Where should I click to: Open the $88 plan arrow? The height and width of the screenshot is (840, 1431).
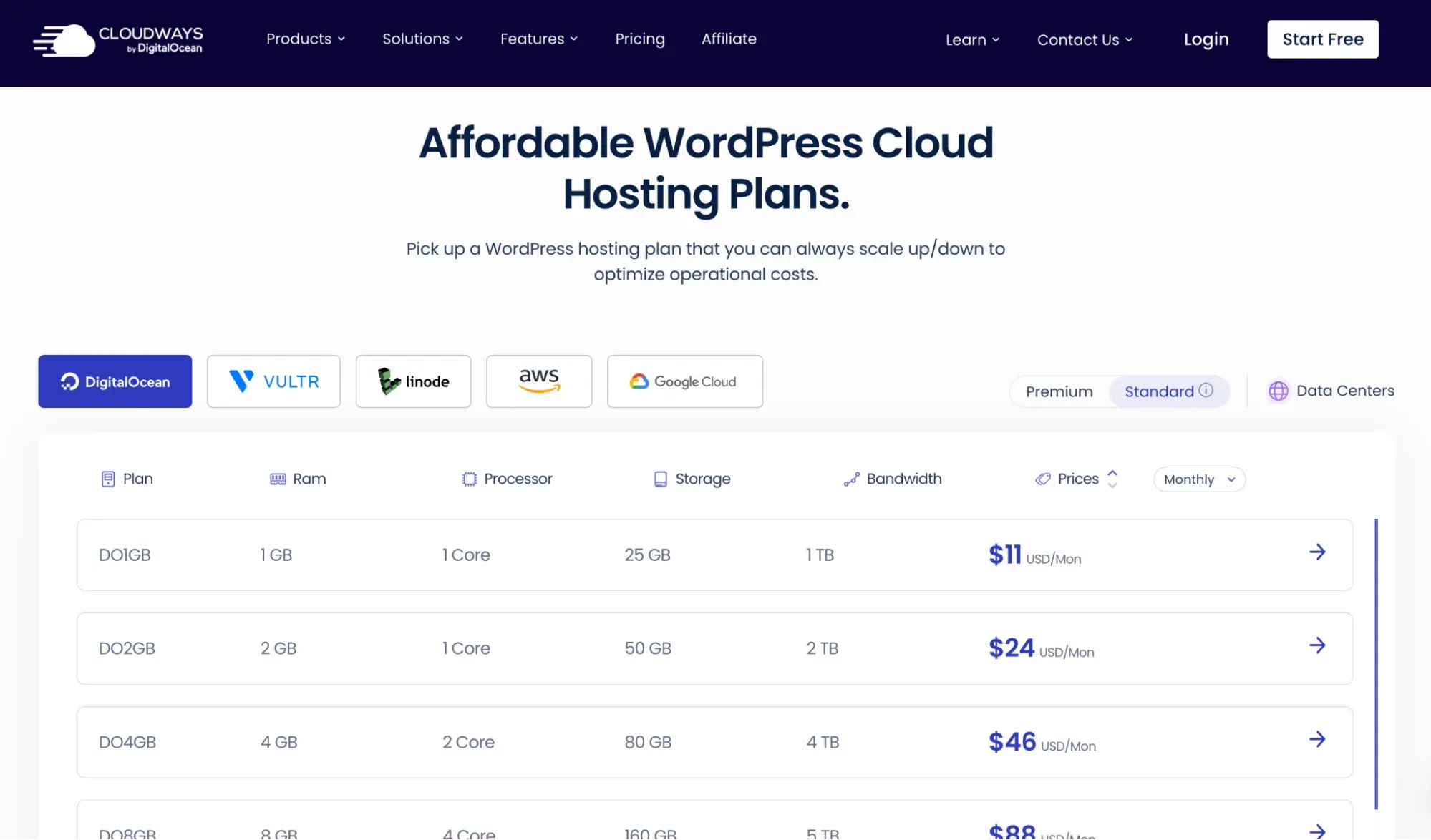coord(1317,831)
